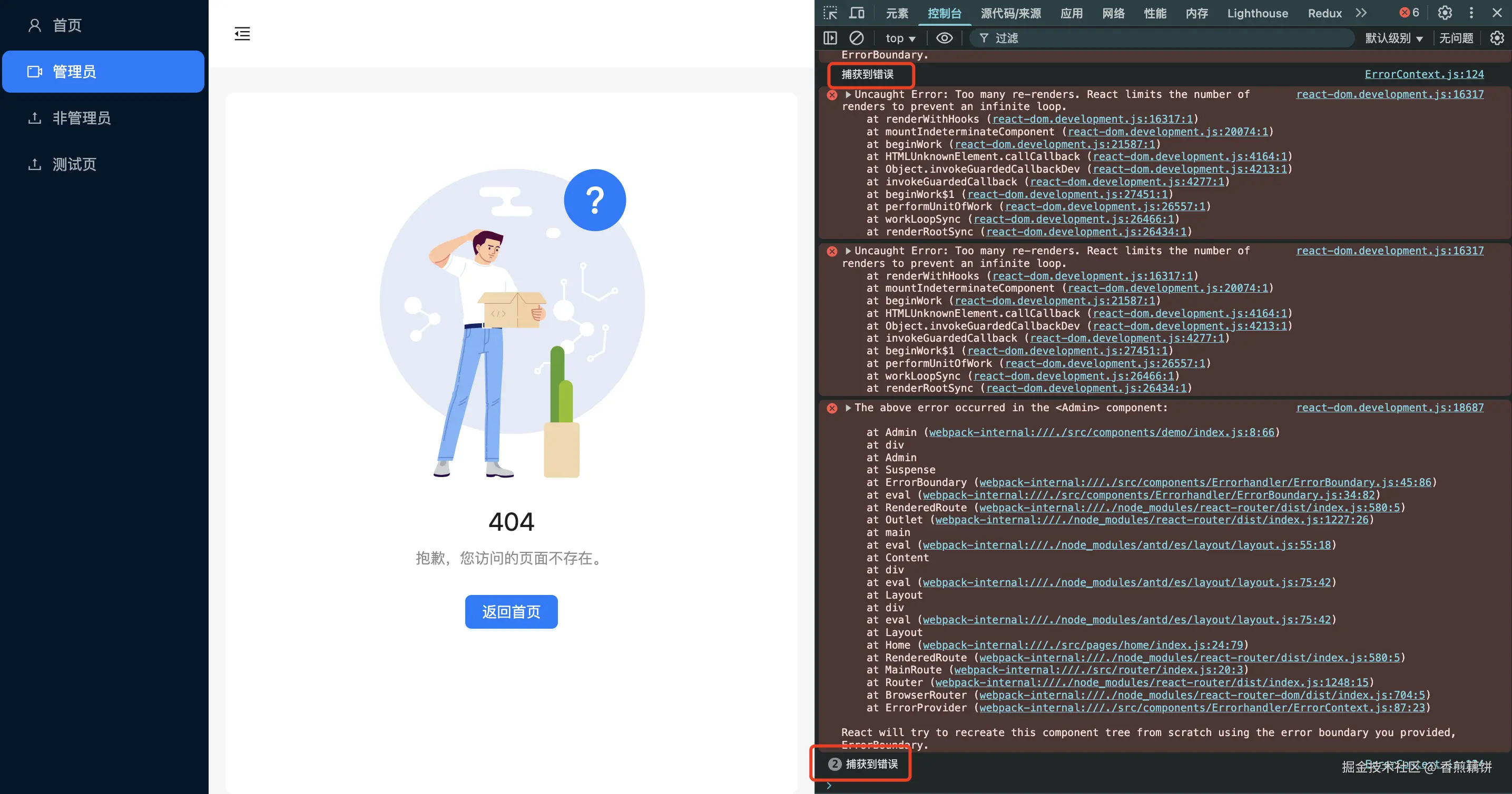Clear the console with the ban icon
The width and height of the screenshot is (1512, 794).
tap(857, 38)
